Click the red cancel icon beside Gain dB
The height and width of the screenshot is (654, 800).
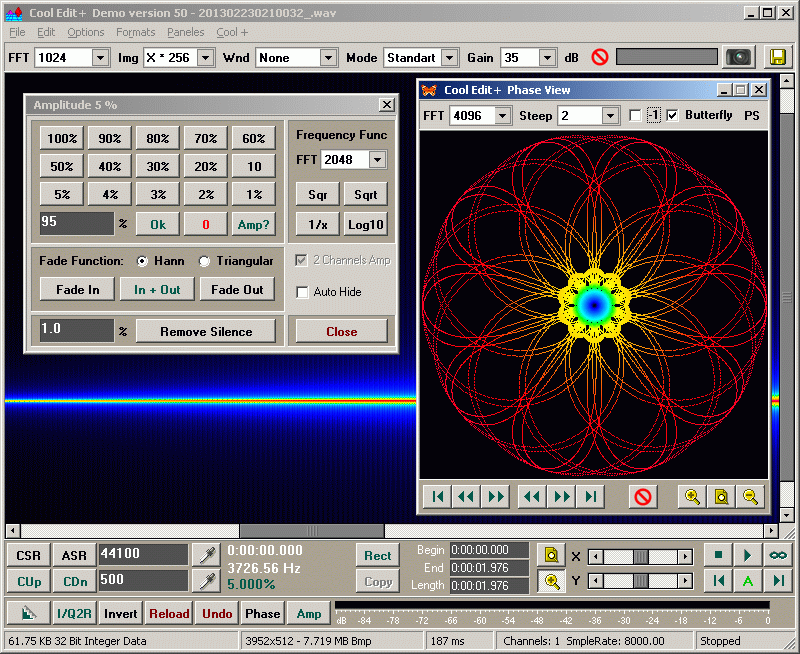point(599,57)
